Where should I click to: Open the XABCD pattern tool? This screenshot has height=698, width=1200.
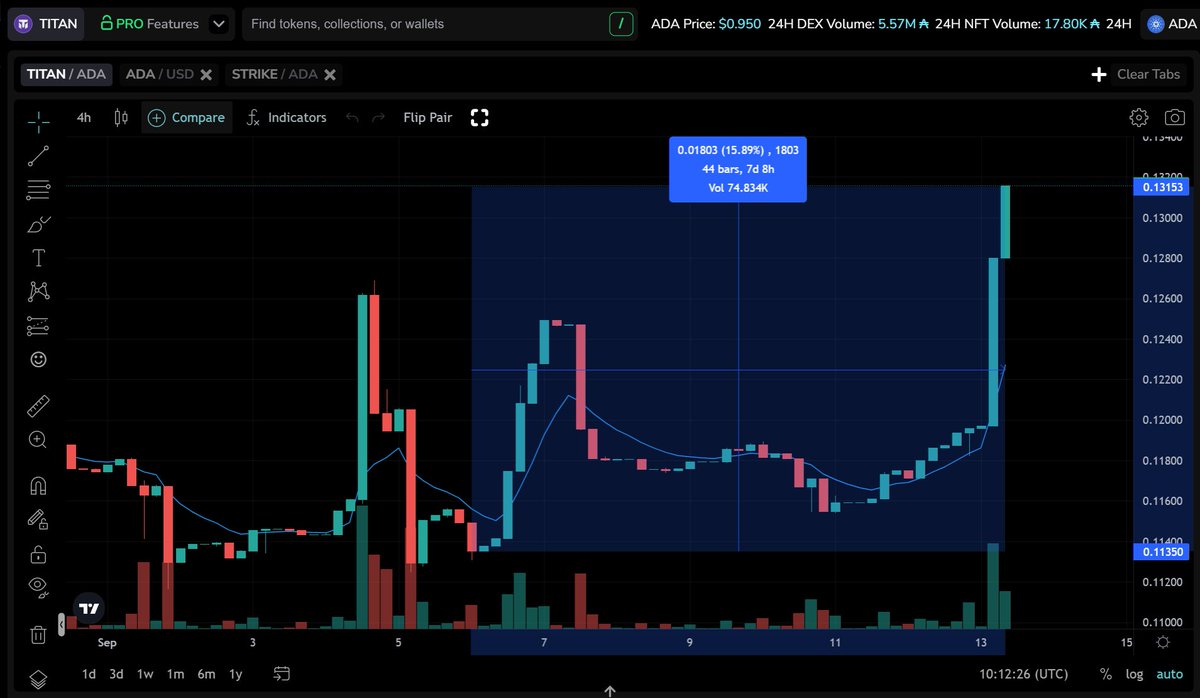click(38, 291)
